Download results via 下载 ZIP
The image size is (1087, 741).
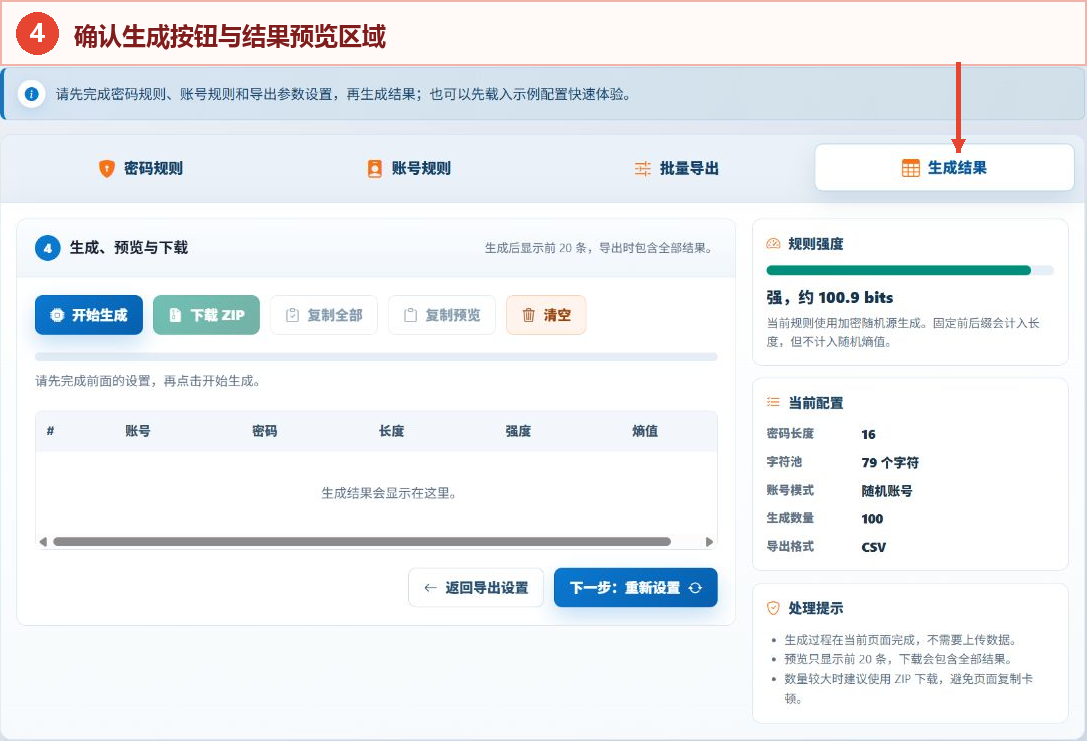[x=207, y=315]
